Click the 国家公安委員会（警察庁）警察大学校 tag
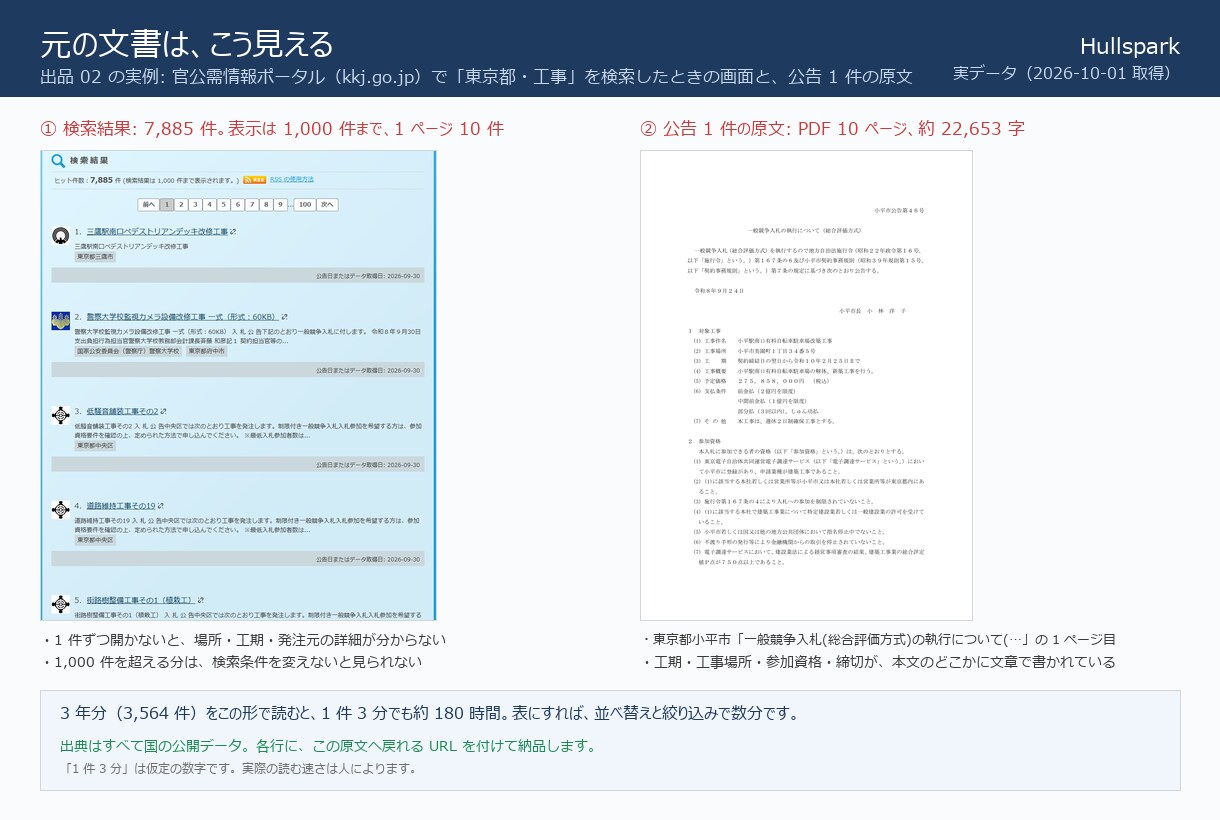The height and width of the screenshot is (820, 1220). click(x=128, y=352)
